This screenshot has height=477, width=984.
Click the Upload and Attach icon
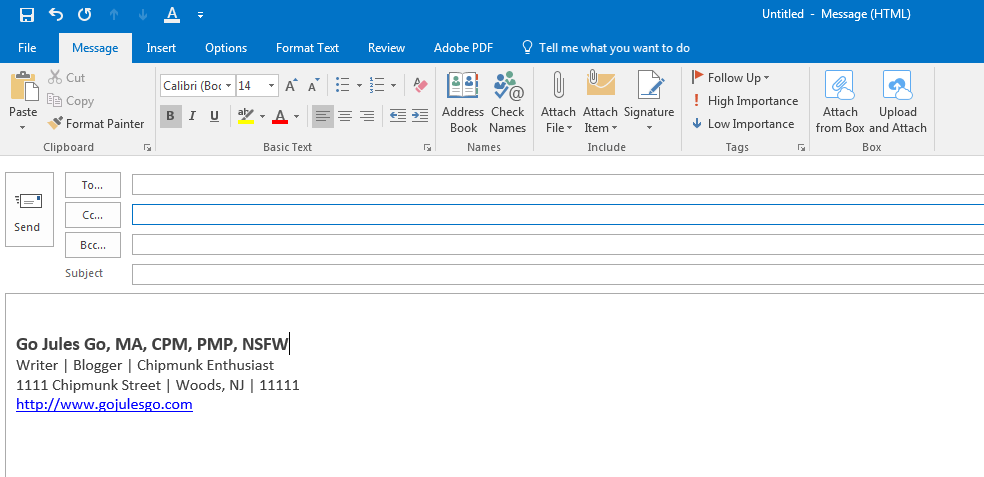tap(897, 102)
